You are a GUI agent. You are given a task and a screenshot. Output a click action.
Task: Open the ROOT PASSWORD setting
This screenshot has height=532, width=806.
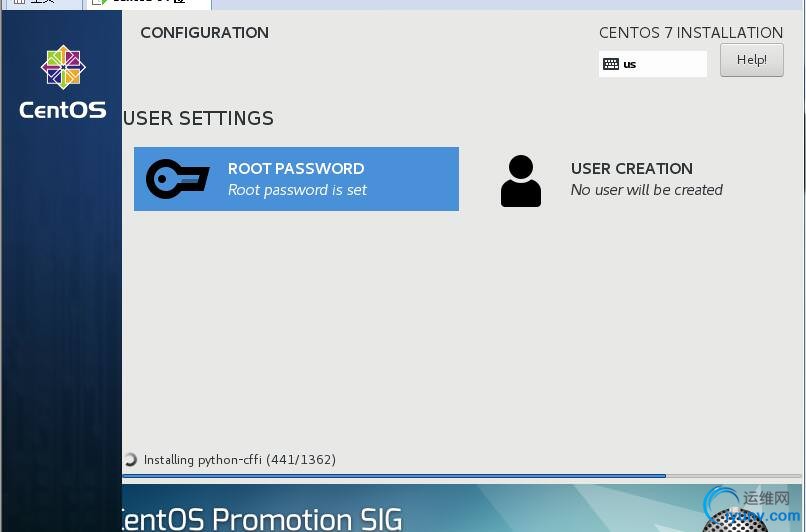296,179
